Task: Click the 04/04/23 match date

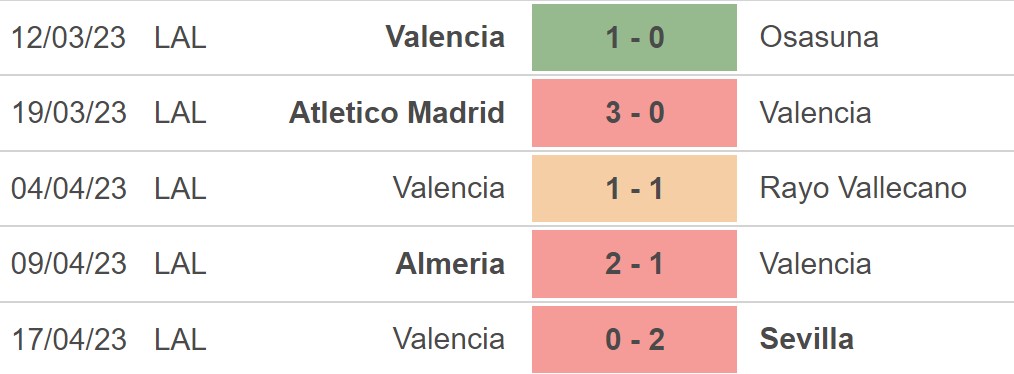Action: tap(69, 188)
